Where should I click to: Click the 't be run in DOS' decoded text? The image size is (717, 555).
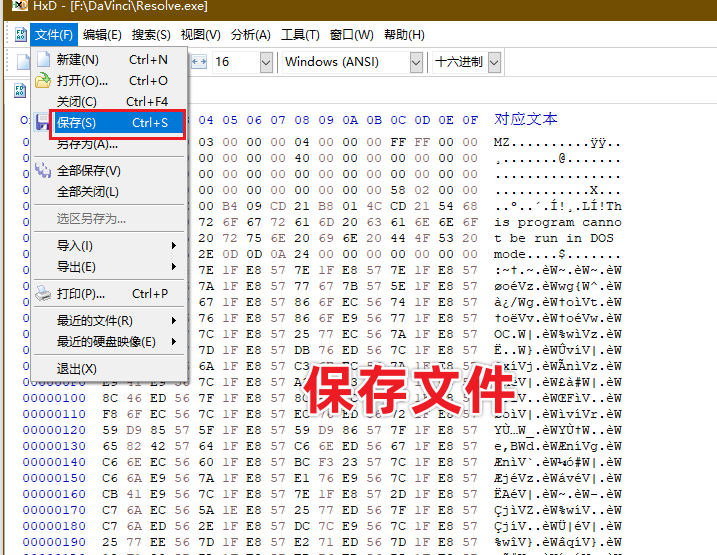pos(554,239)
